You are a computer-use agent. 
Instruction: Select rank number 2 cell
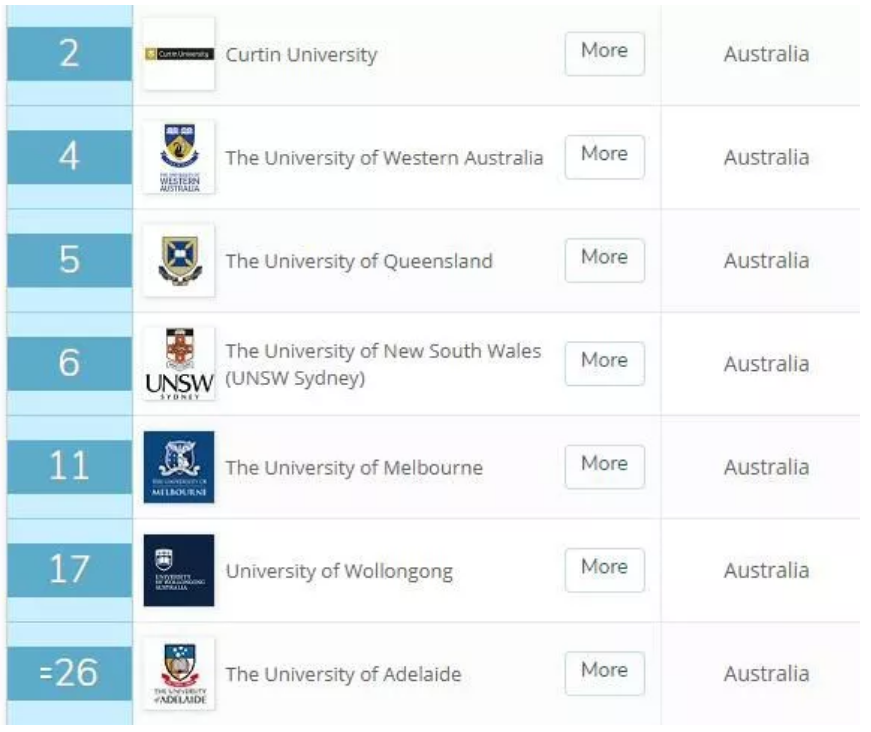(x=69, y=54)
